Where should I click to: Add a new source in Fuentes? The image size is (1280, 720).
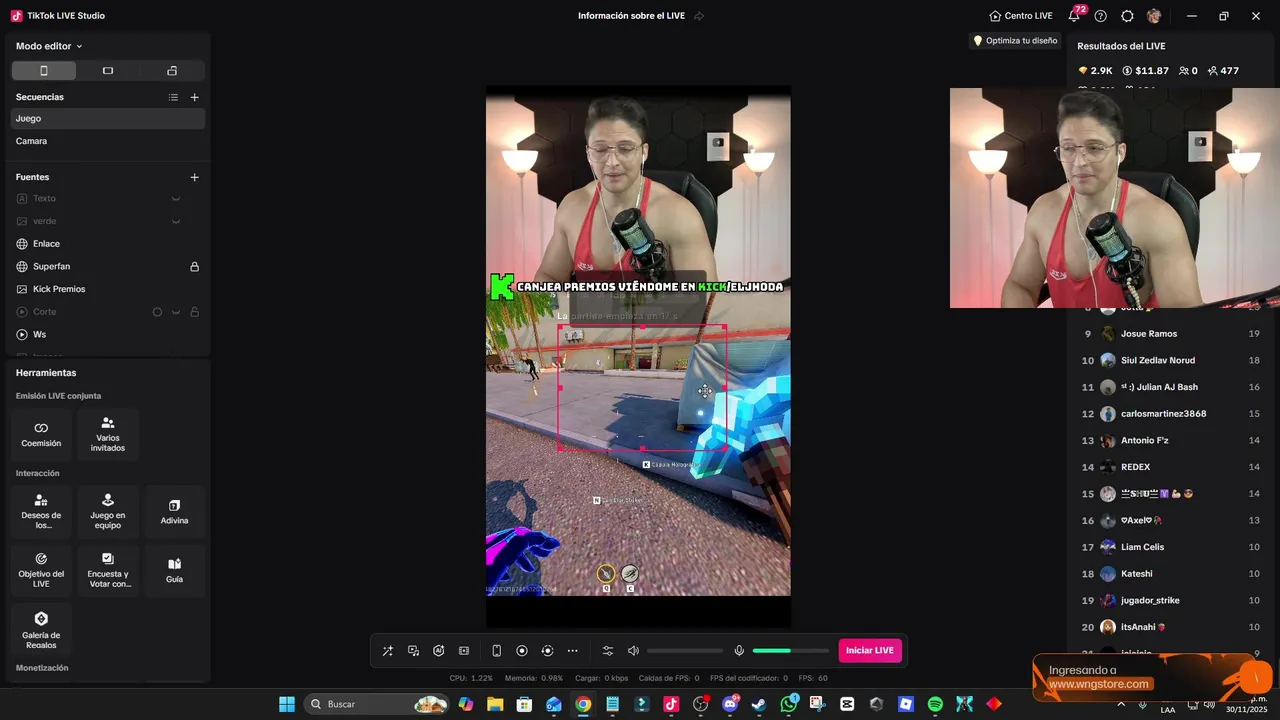pyautogui.click(x=195, y=177)
